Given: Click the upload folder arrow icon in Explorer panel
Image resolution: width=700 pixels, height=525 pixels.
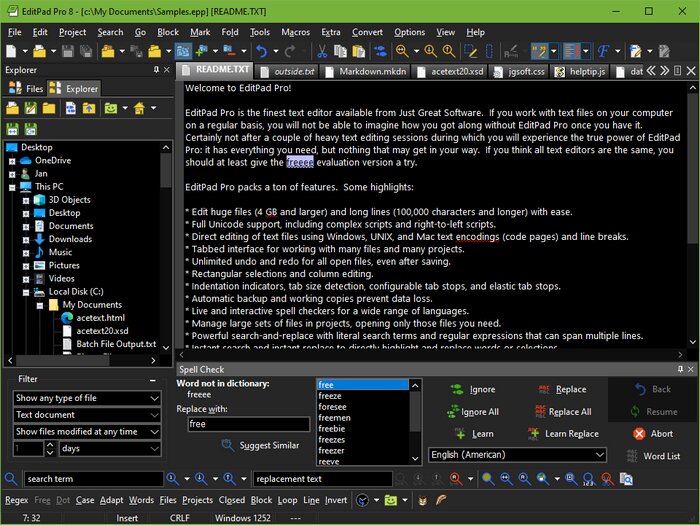Looking at the screenshot, I should pos(89,108).
